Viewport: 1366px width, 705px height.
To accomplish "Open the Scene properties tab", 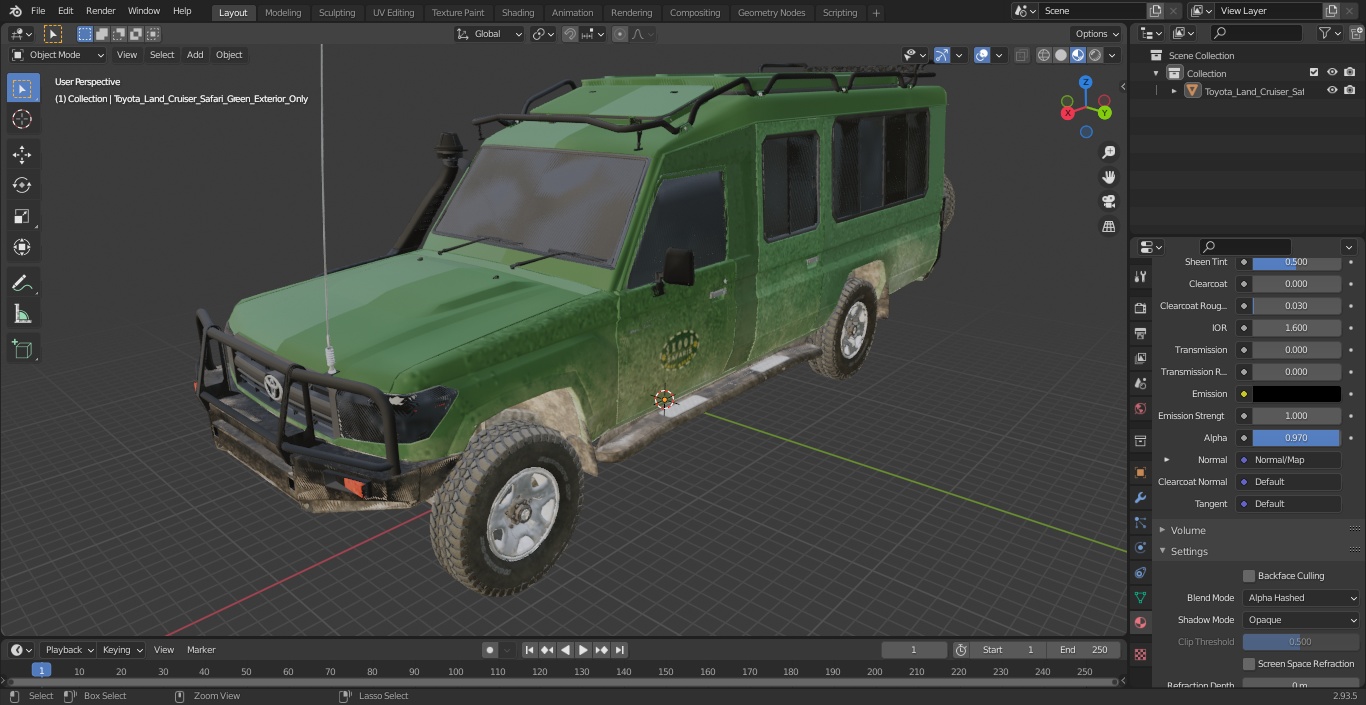I will coord(1140,383).
